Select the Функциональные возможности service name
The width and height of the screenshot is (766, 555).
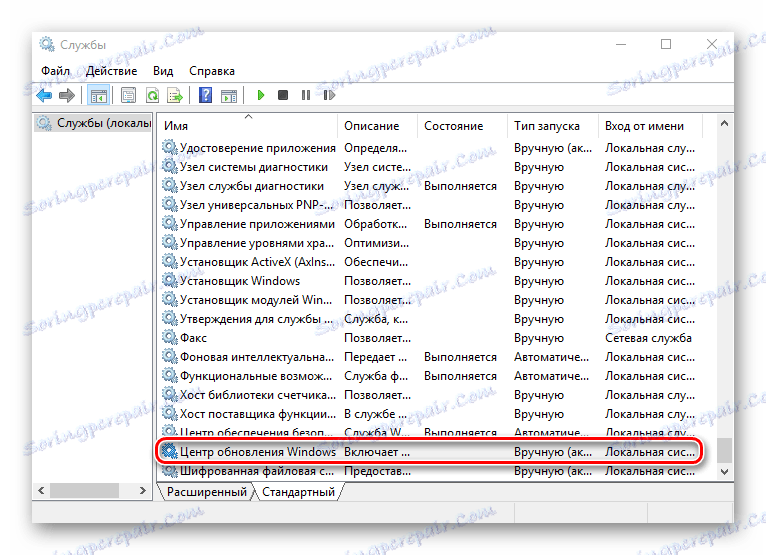tap(255, 376)
